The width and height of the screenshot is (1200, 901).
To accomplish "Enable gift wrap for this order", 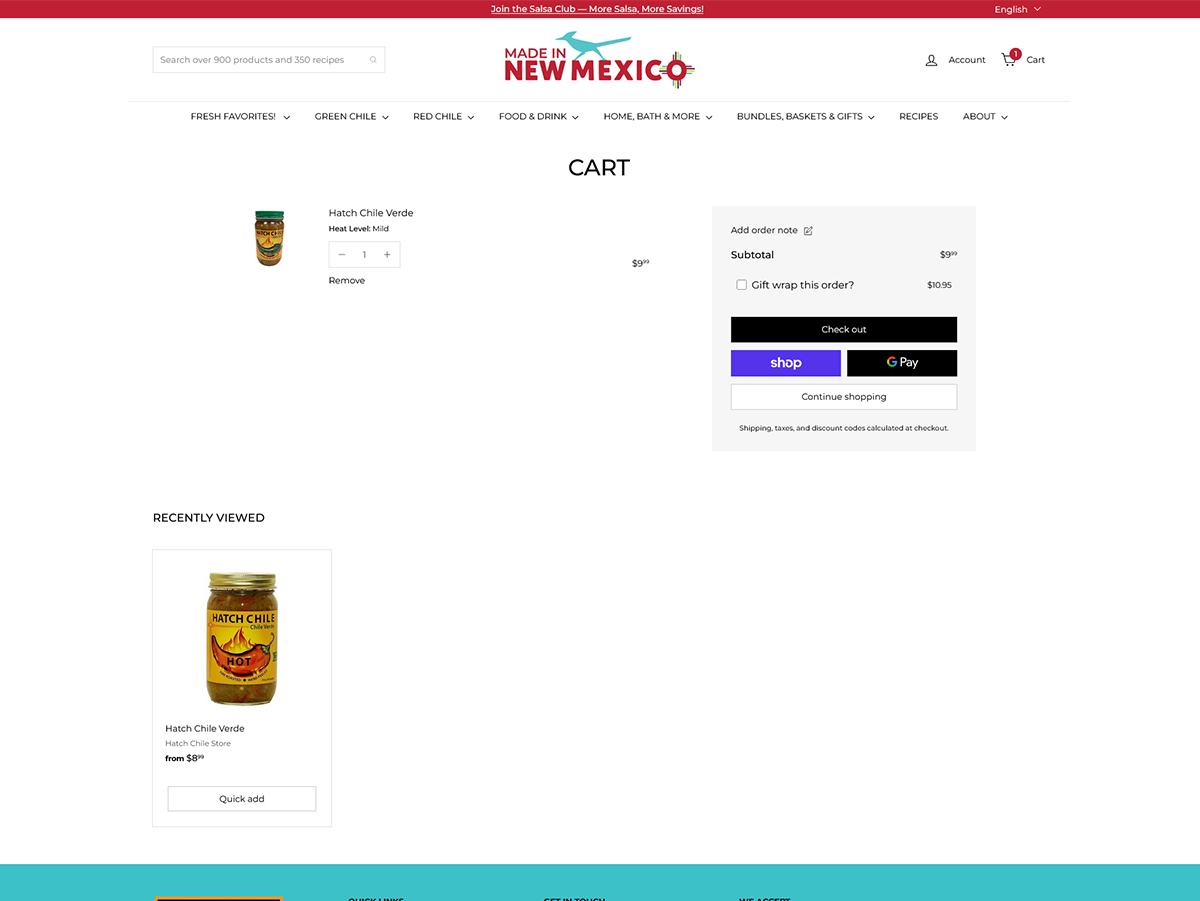I will [x=741, y=285].
